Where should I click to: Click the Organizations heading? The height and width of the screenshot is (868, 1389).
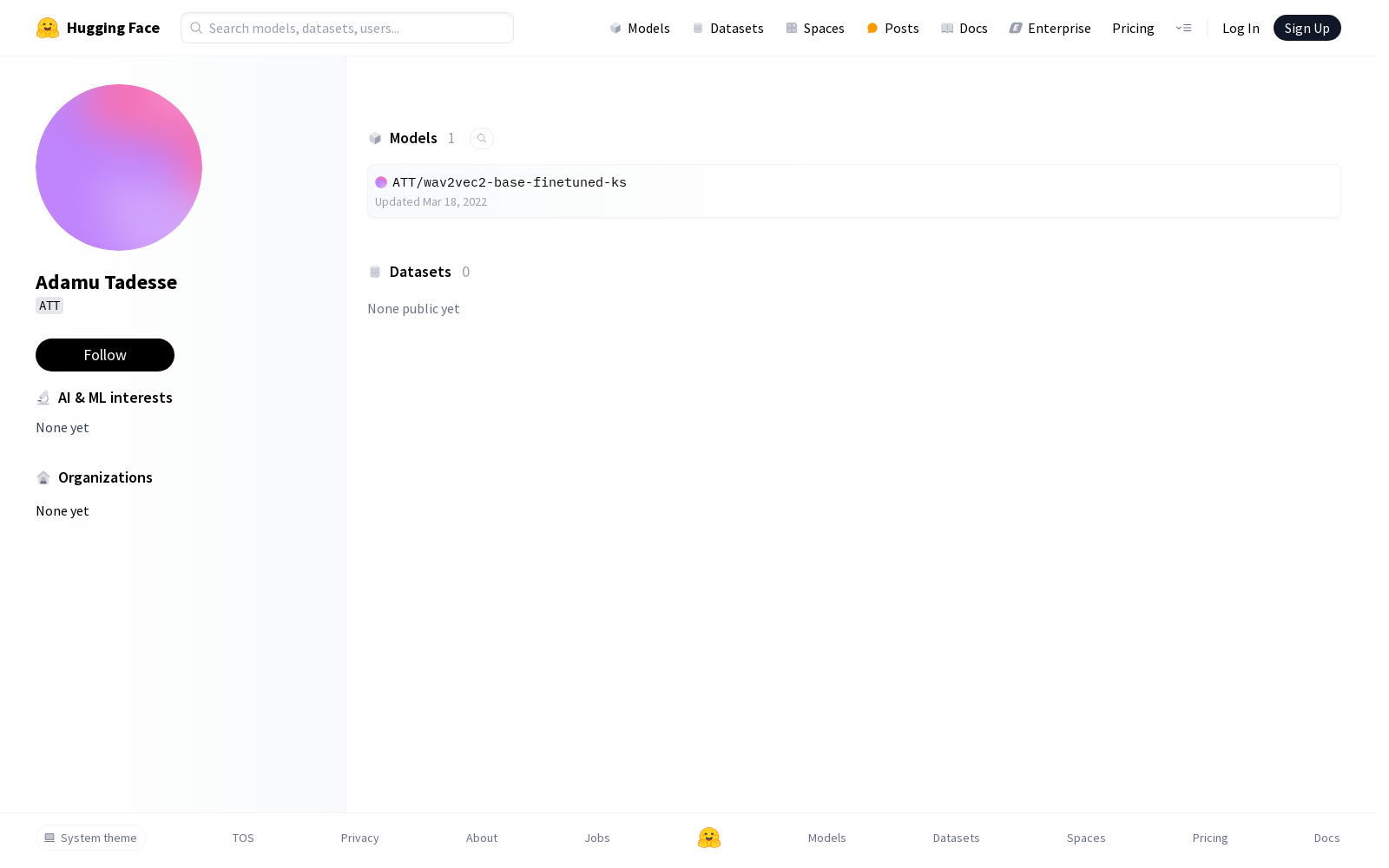pyautogui.click(x=105, y=477)
